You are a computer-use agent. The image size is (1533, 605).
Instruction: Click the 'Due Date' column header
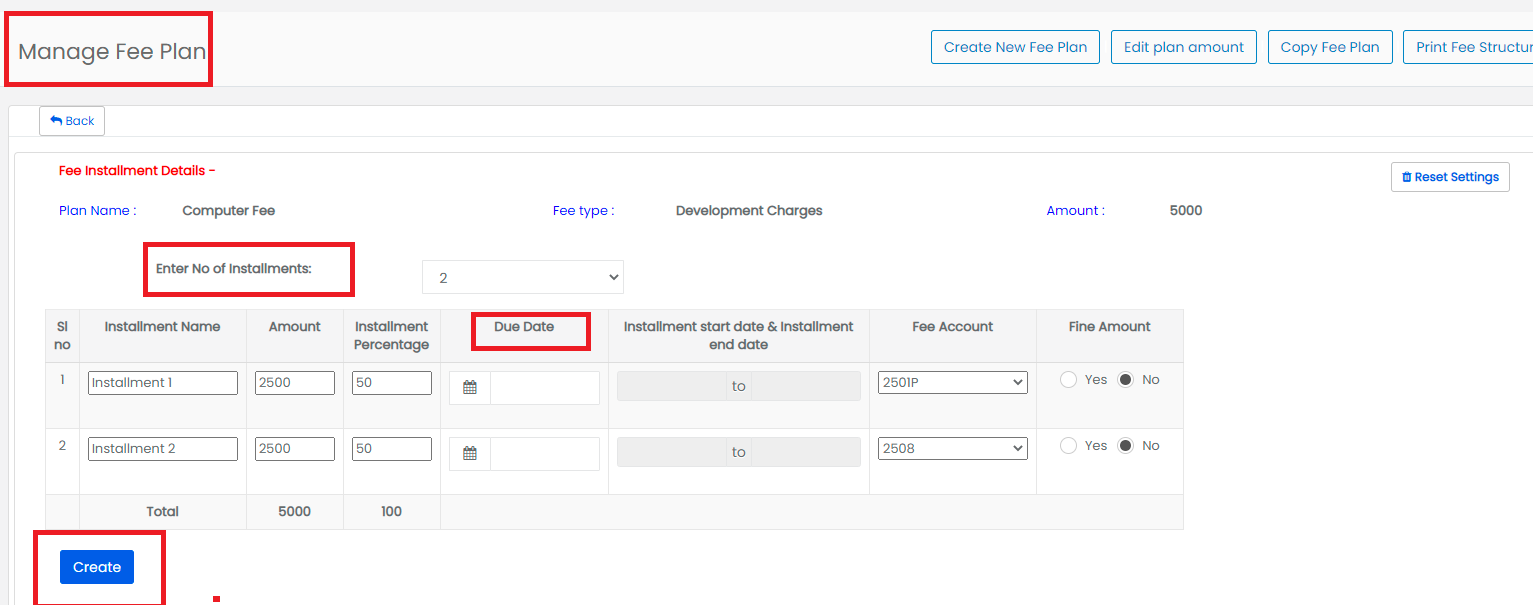[524, 327]
